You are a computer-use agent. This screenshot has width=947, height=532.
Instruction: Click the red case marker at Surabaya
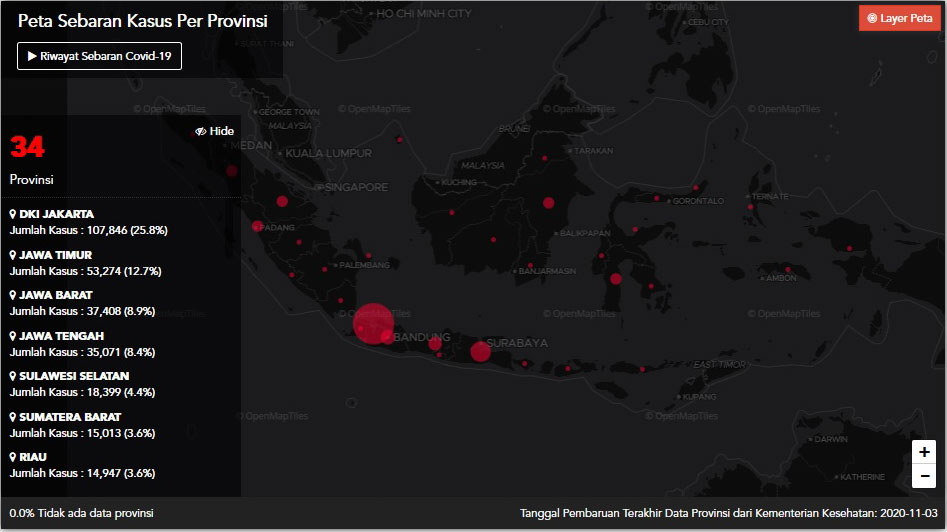pos(480,351)
